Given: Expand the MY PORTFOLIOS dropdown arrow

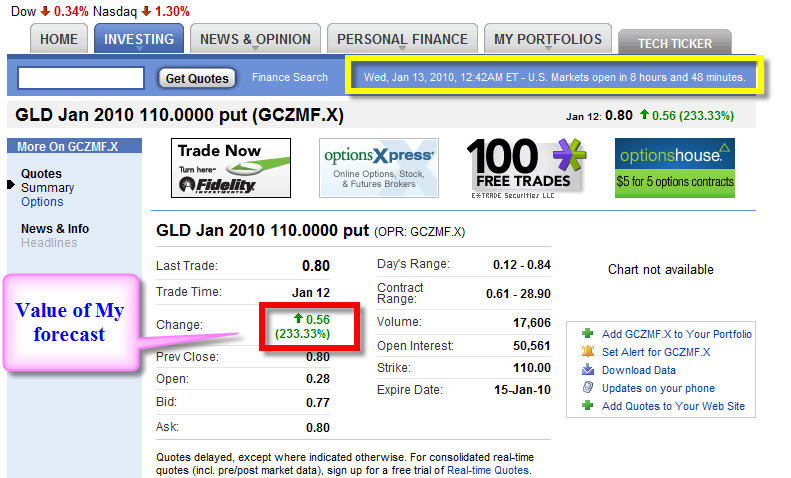Looking at the screenshot, I should [x=548, y=48].
